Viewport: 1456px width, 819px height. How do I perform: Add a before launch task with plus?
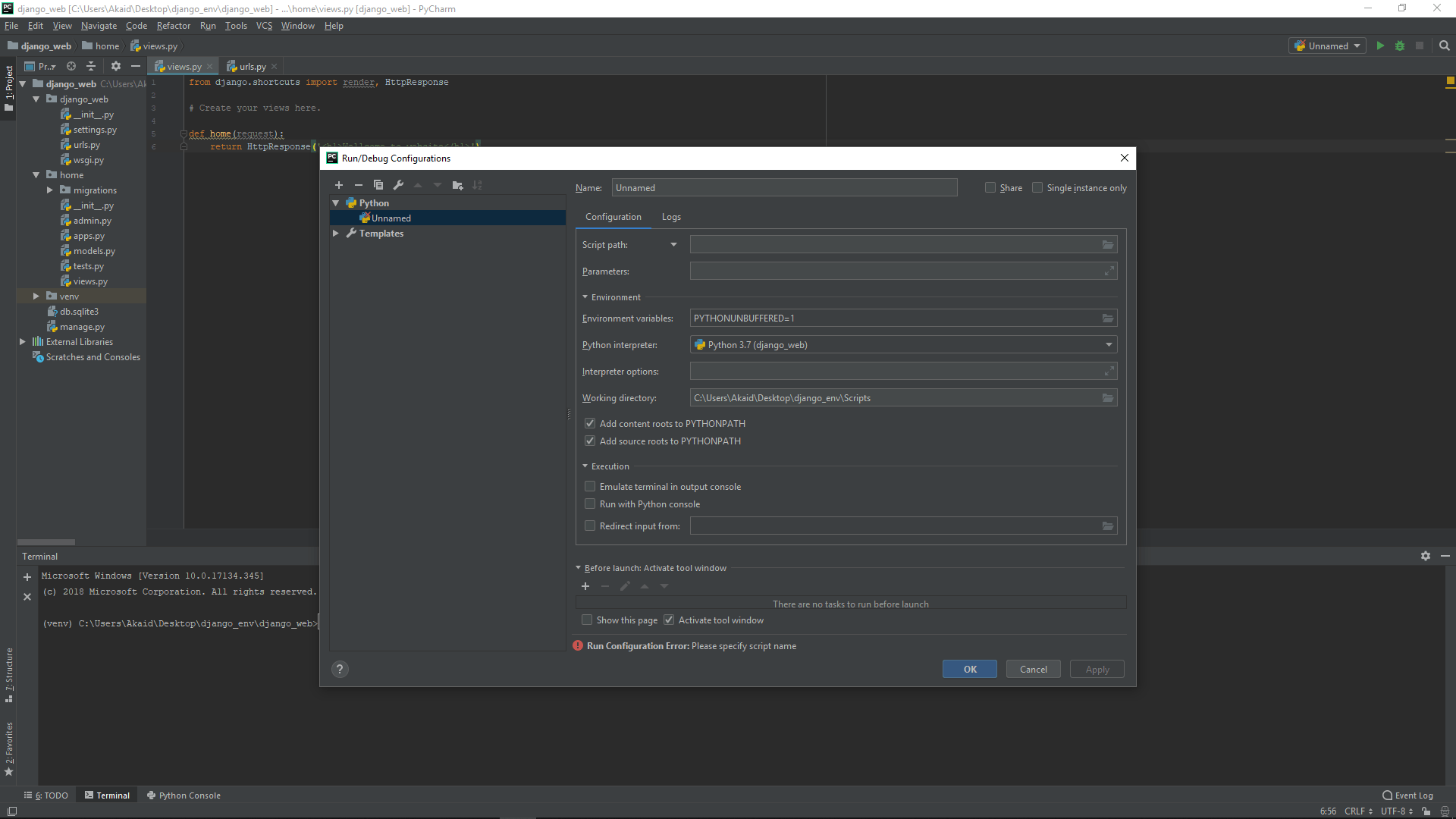[x=585, y=586]
